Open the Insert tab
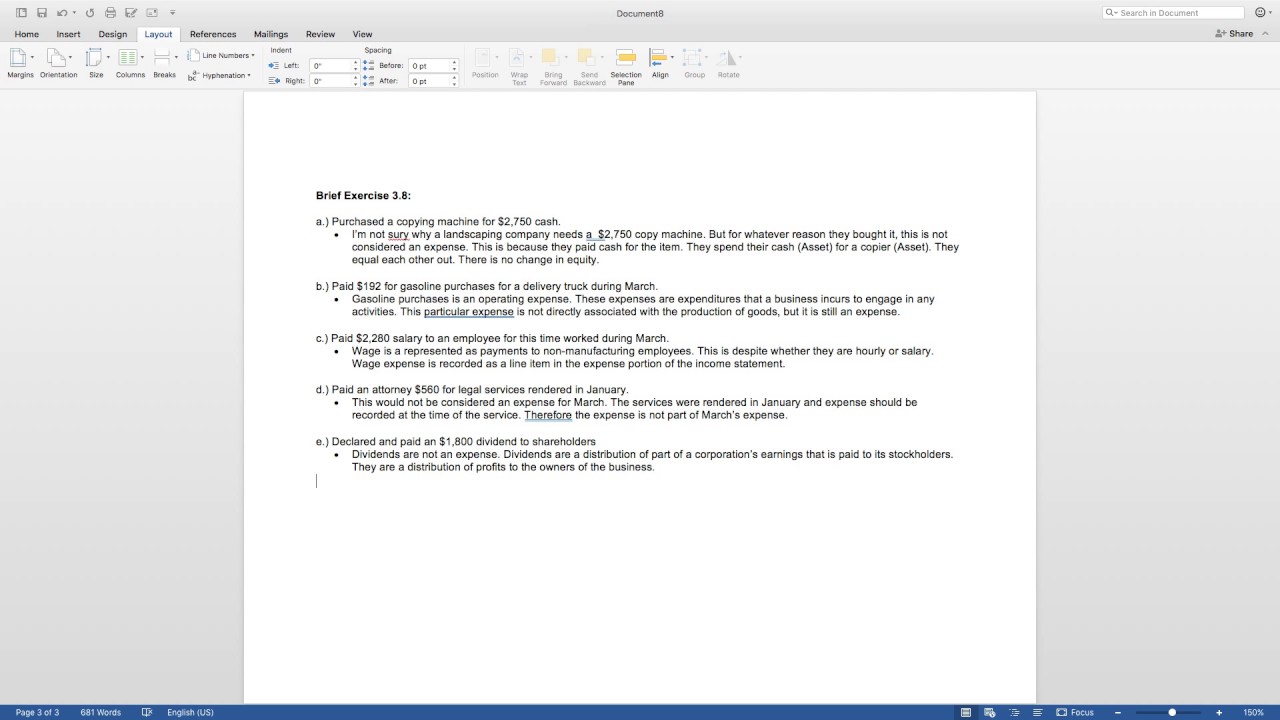 click(x=68, y=34)
